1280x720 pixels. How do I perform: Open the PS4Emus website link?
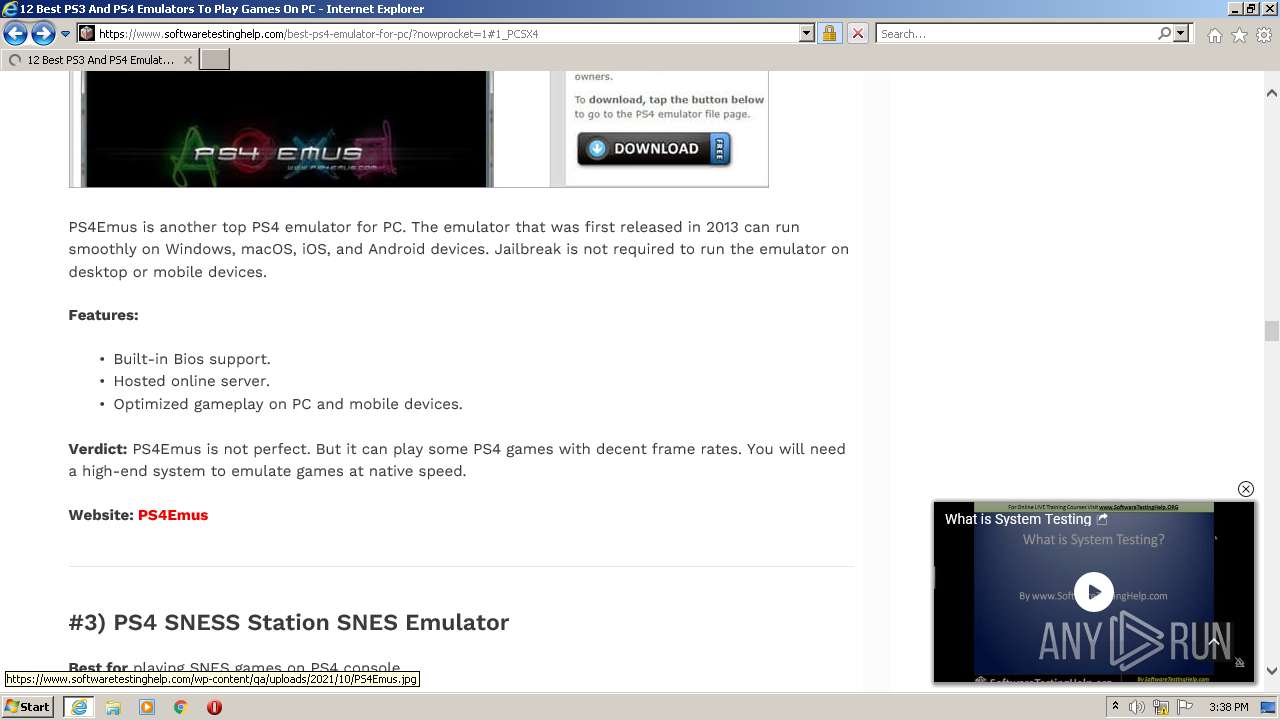pyautogui.click(x=173, y=515)
